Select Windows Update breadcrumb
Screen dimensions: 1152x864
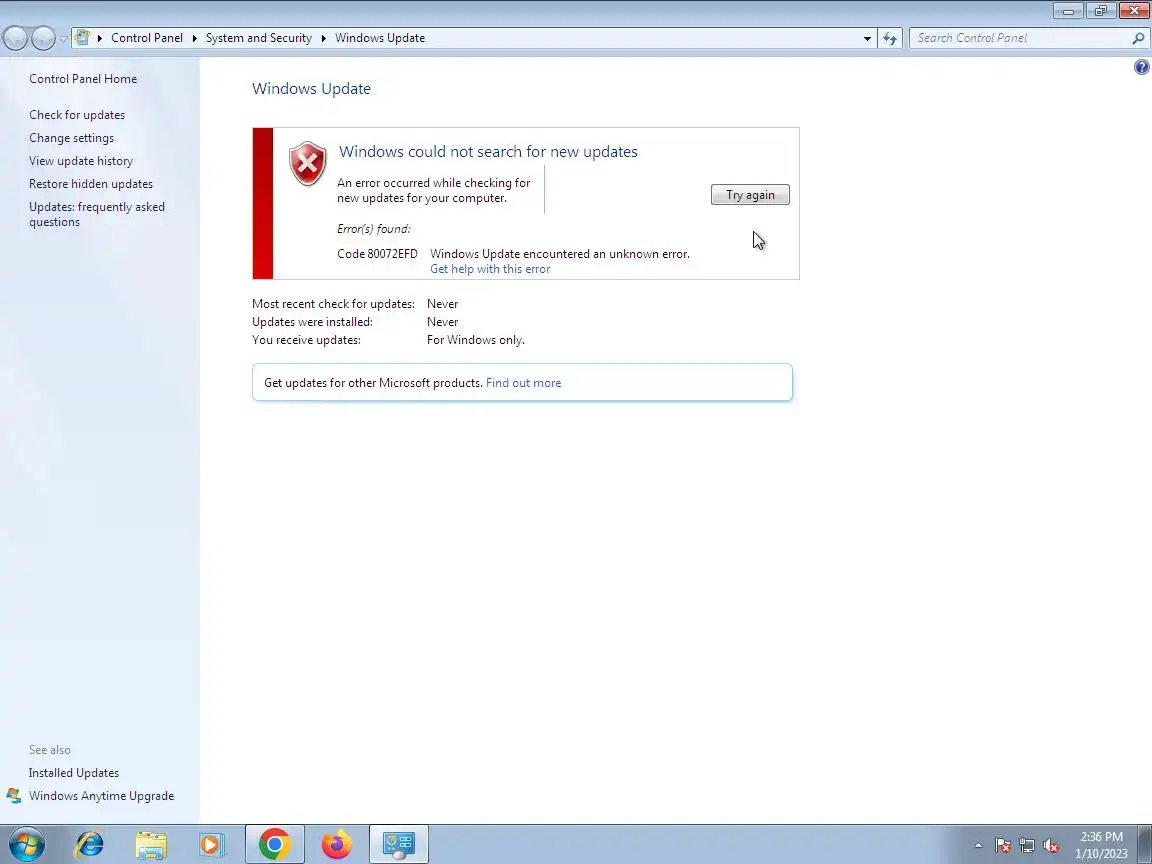pos(380,38)
